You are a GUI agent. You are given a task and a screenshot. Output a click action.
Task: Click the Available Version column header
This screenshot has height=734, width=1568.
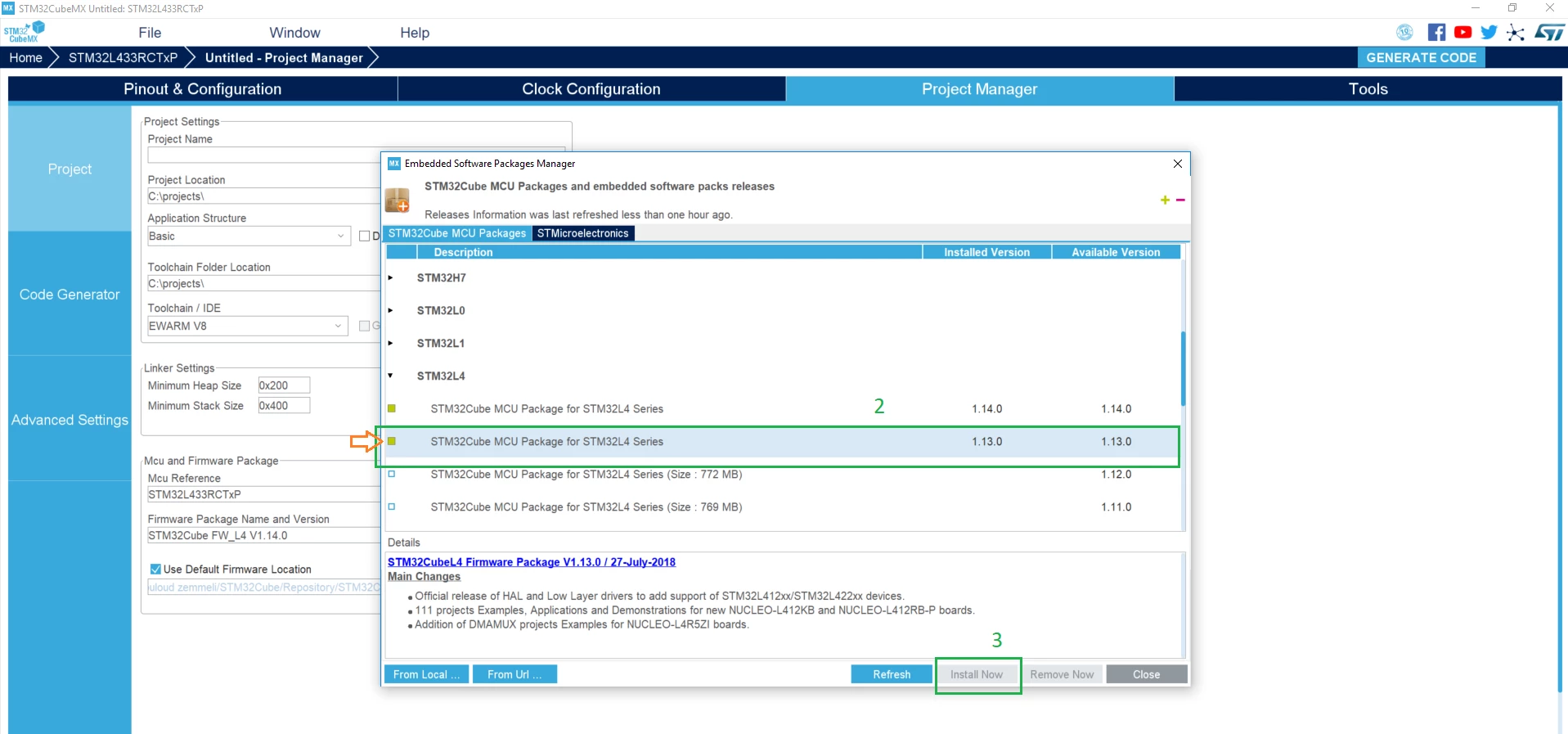point(1116,252)
